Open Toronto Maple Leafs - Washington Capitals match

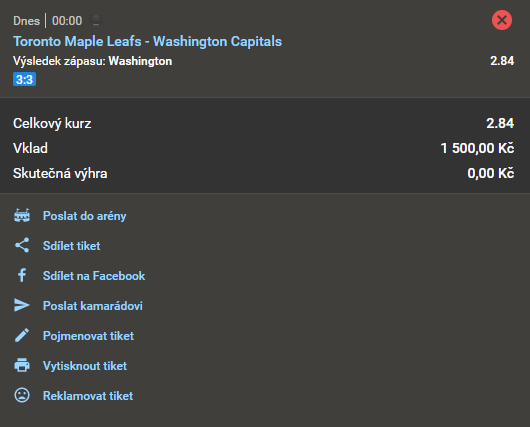[147, 41]
